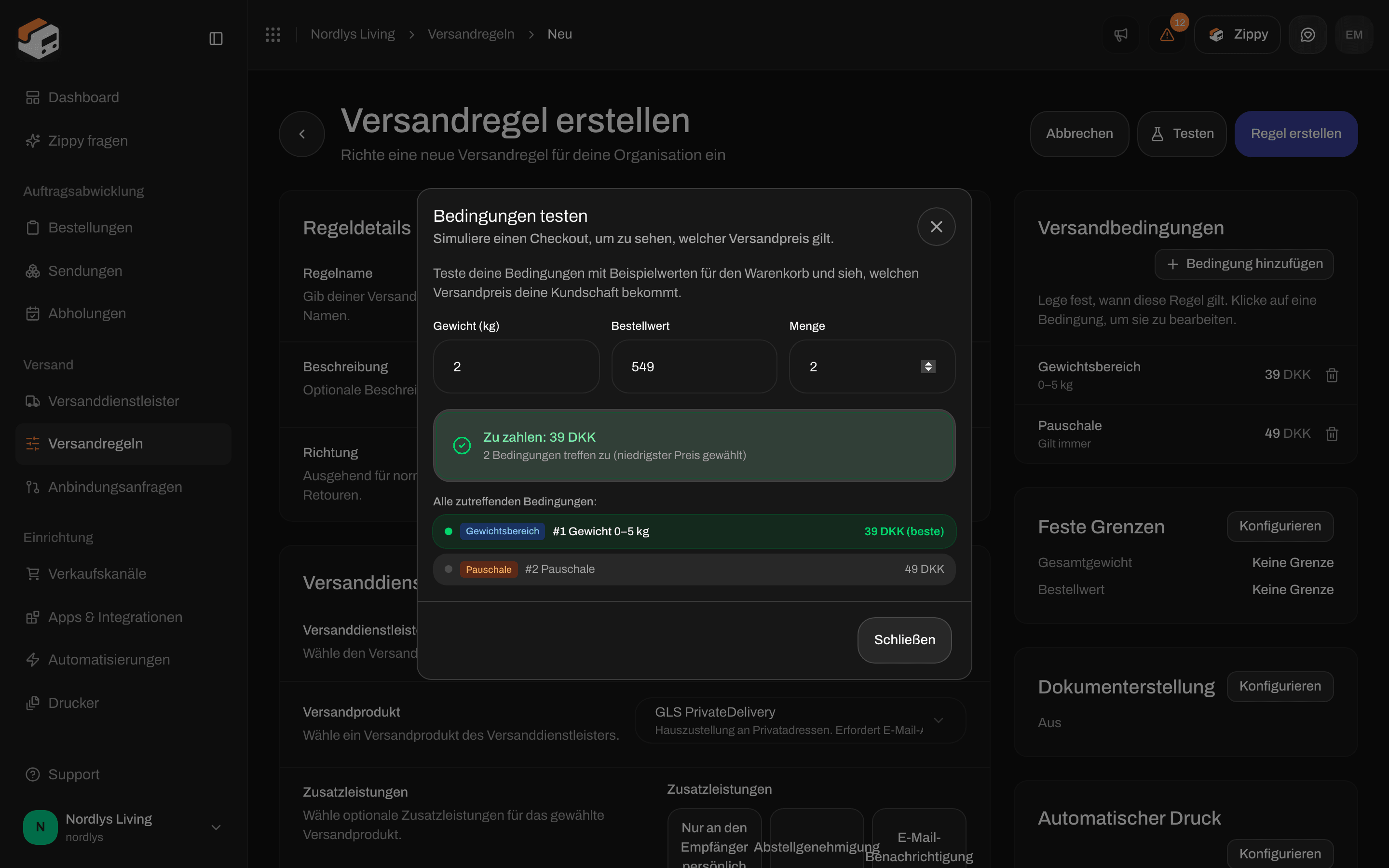Click the Testen button
The height and width of the screenshot is (868, 1389).
tap(1182, 134)
